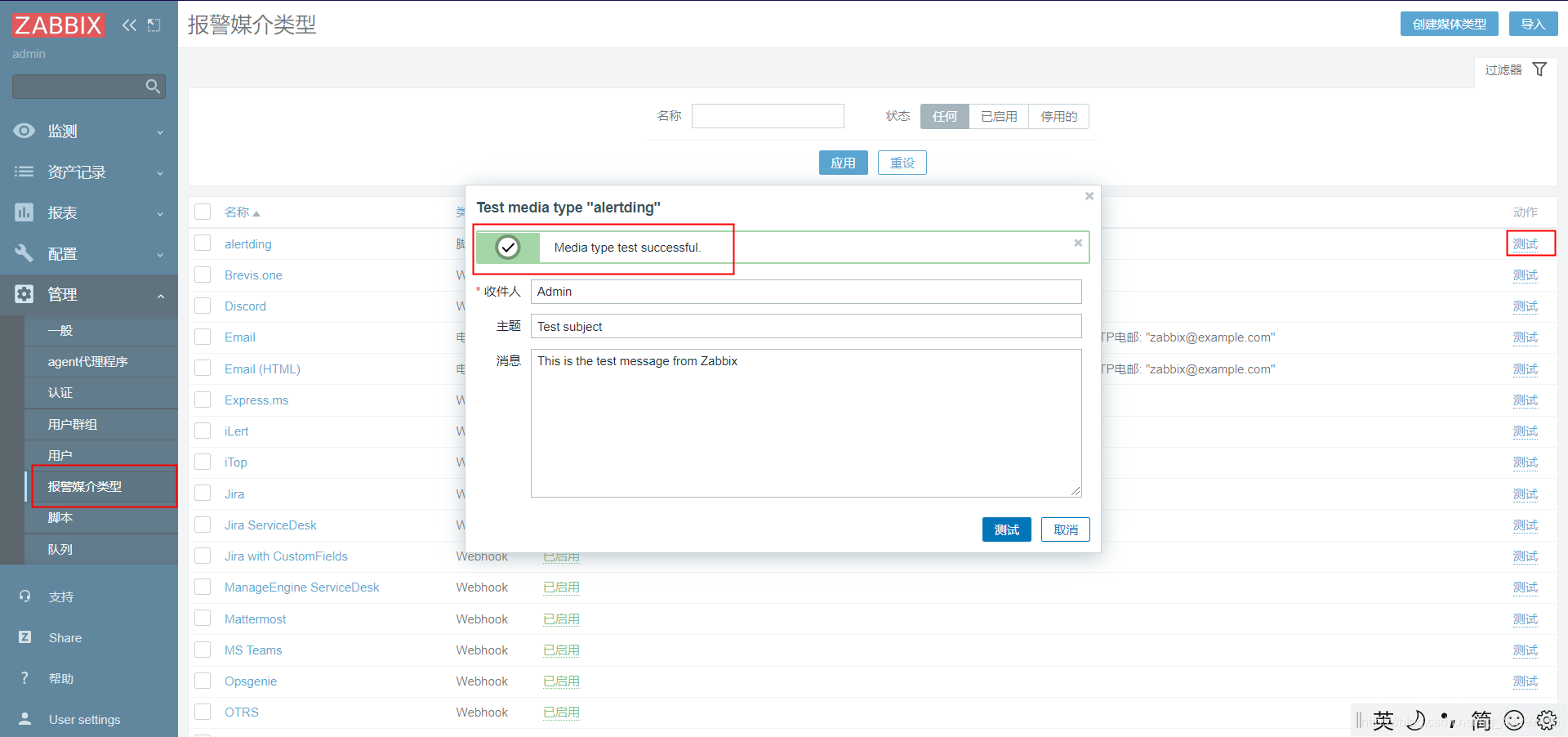Image resolution: width=1568 pixels, height=737 pixels.
Task: Click IME 简 simplified Chinese toggle
Action: click(x=1481, y=720)
